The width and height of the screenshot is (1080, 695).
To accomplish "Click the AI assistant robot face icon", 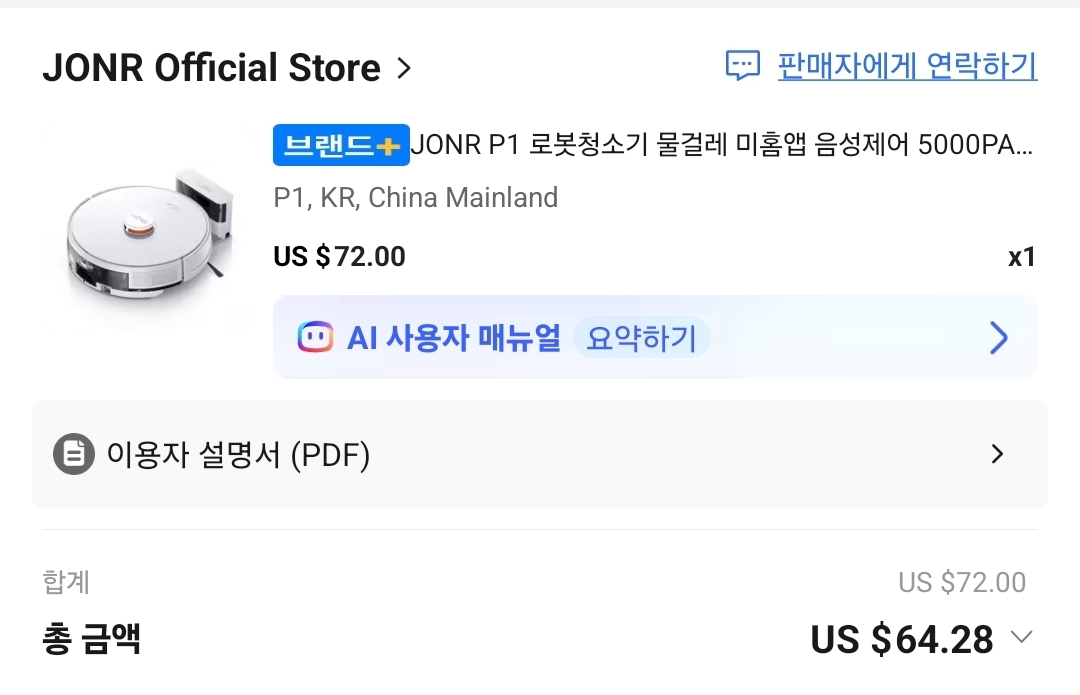I will pos(315,338).
